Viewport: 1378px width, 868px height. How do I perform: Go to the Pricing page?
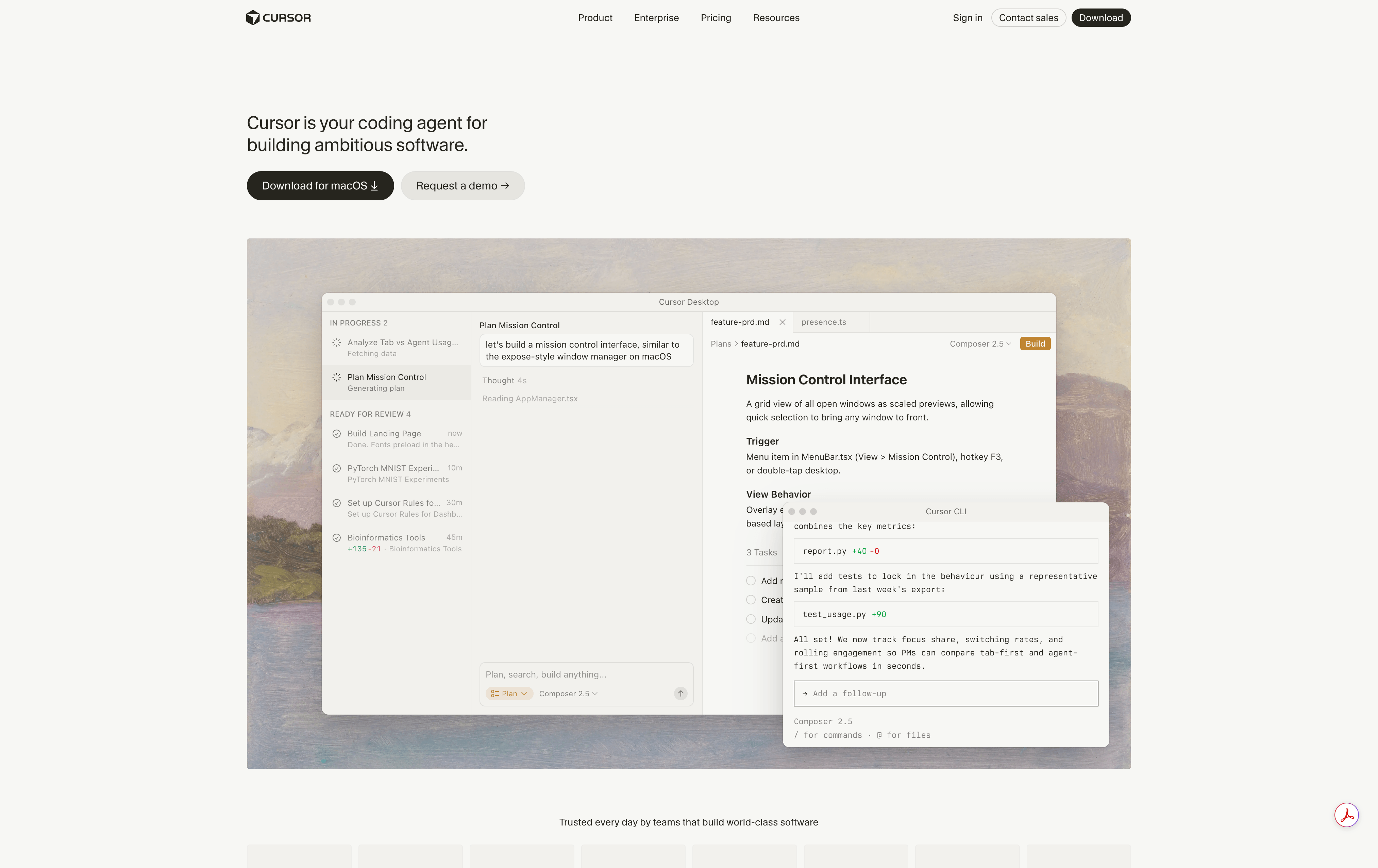click(716, 18)
